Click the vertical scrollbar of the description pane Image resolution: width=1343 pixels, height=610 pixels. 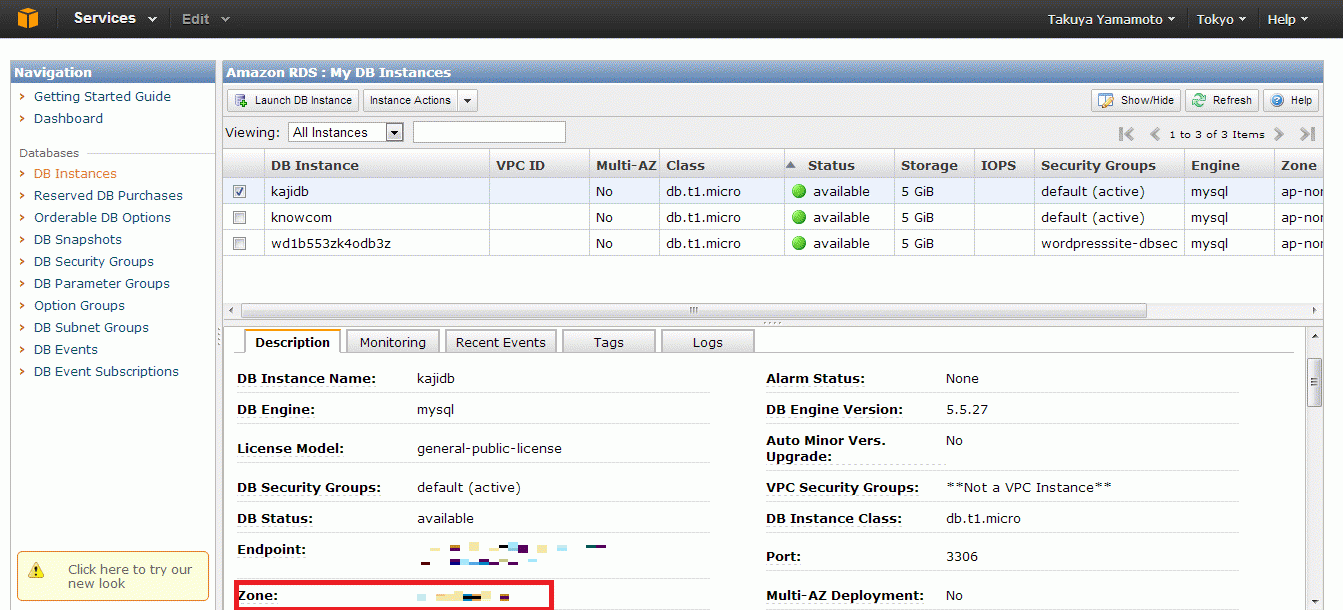point(1314,382)
